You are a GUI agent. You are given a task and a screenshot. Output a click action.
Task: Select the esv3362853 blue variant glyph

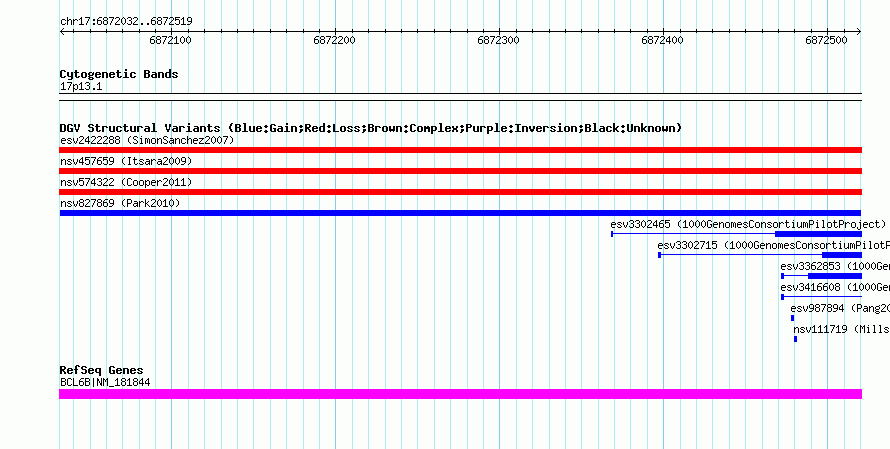pos(821,276)
